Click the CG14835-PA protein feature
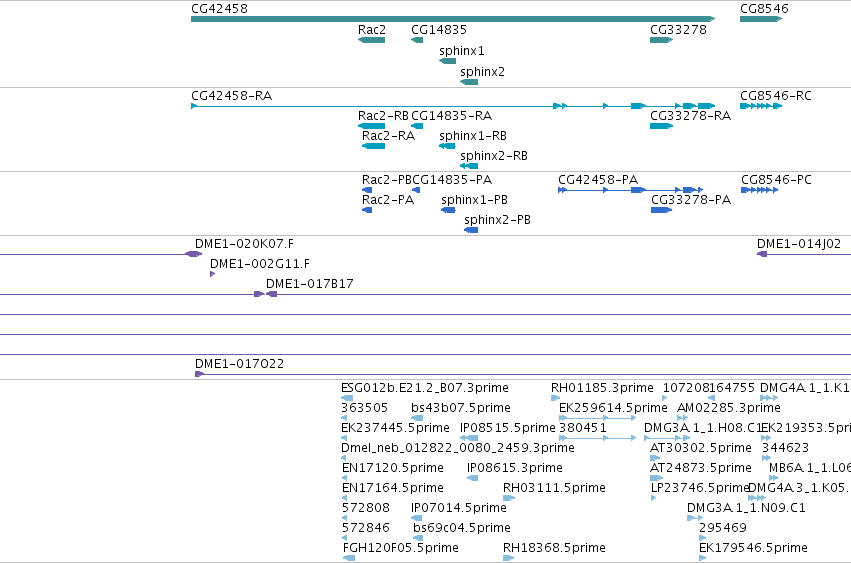The image size is (851, 563). click(416, 190)
